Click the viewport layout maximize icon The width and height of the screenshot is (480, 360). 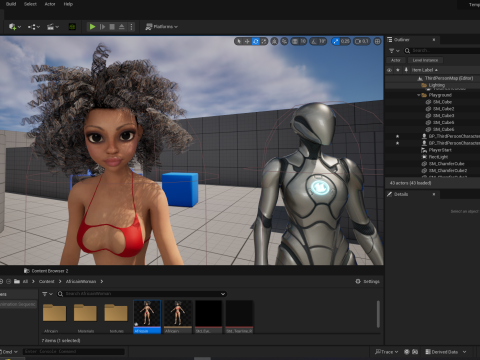tap(377, 41)
